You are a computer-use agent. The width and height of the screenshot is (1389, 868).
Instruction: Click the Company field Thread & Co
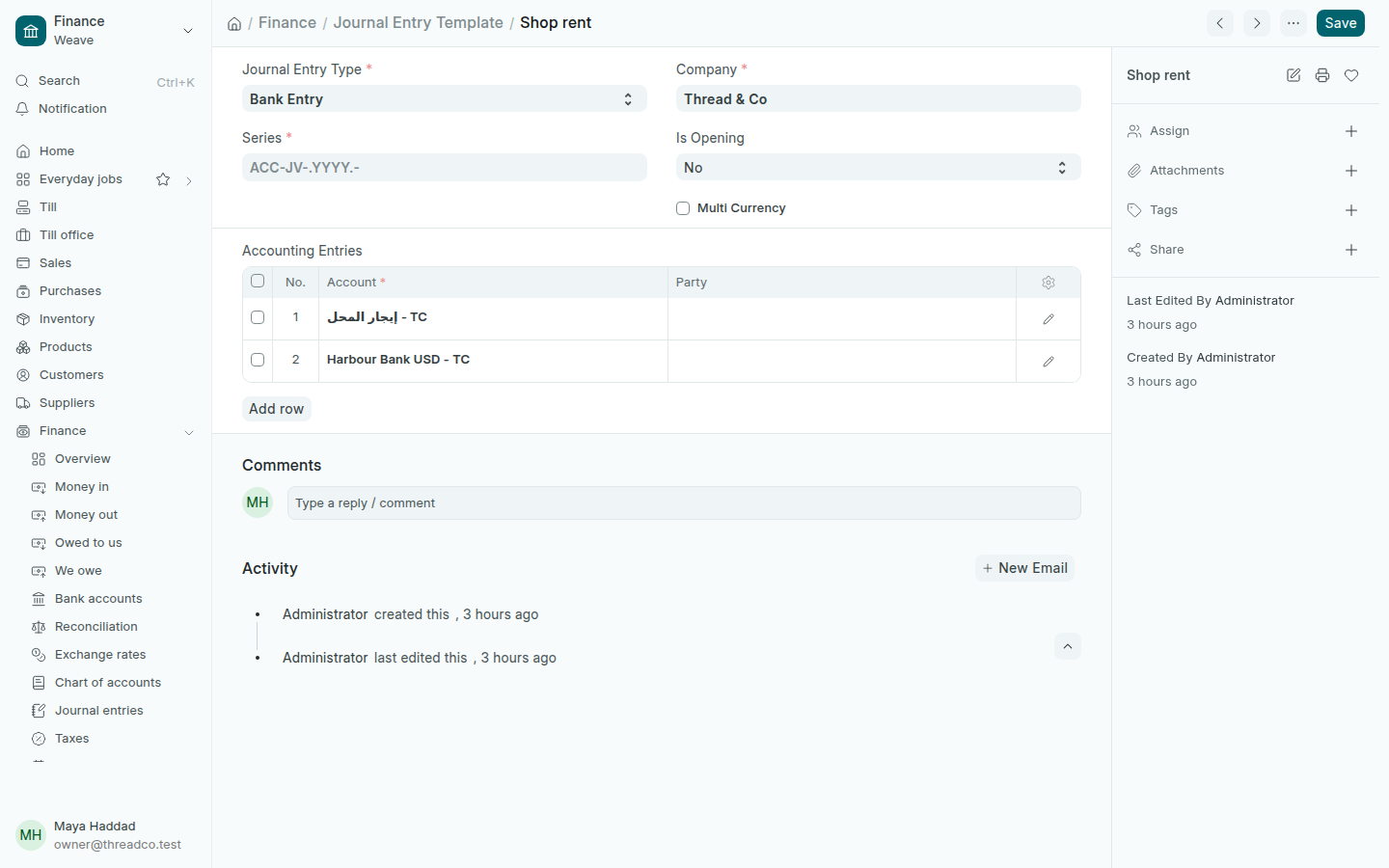coord(879,99)
